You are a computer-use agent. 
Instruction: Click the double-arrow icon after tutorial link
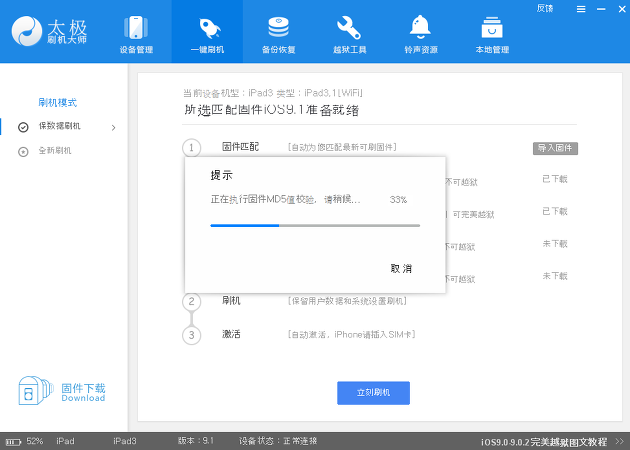619,442
